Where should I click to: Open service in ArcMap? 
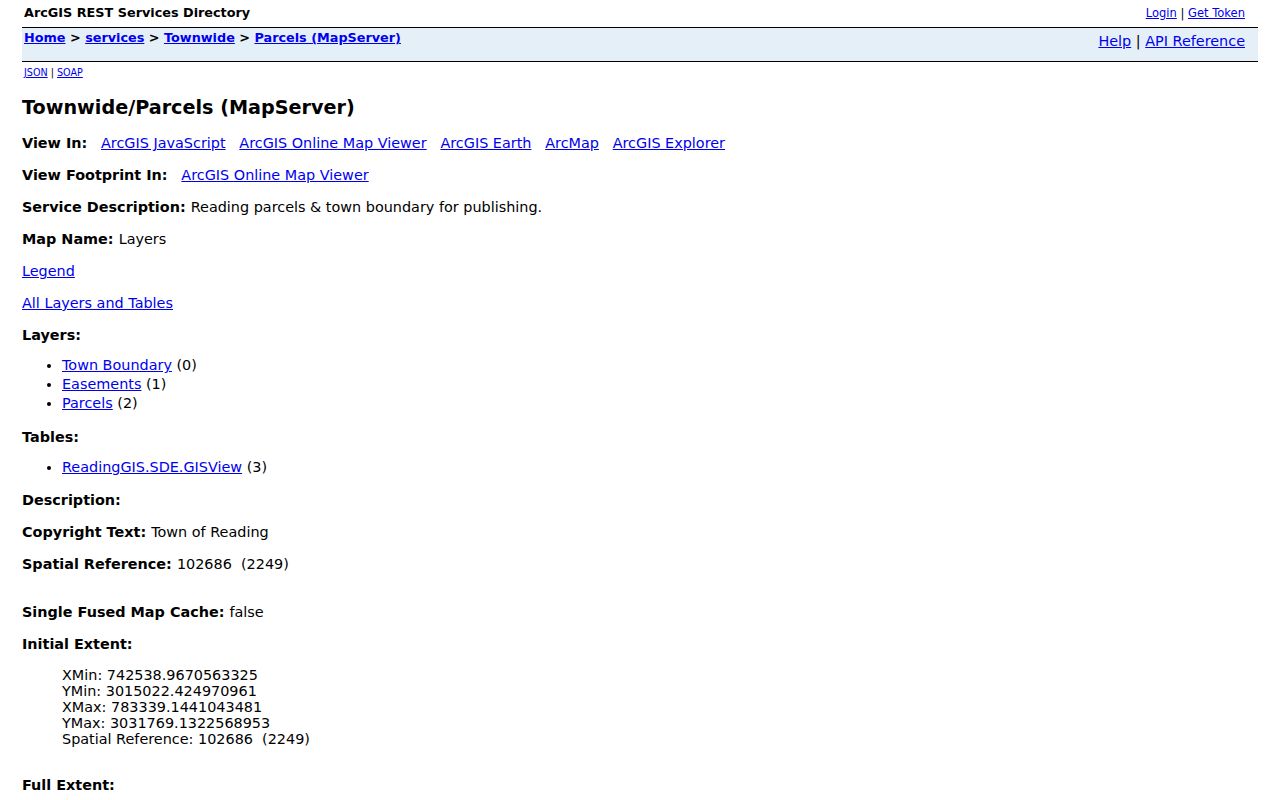[x=572, y=143]
